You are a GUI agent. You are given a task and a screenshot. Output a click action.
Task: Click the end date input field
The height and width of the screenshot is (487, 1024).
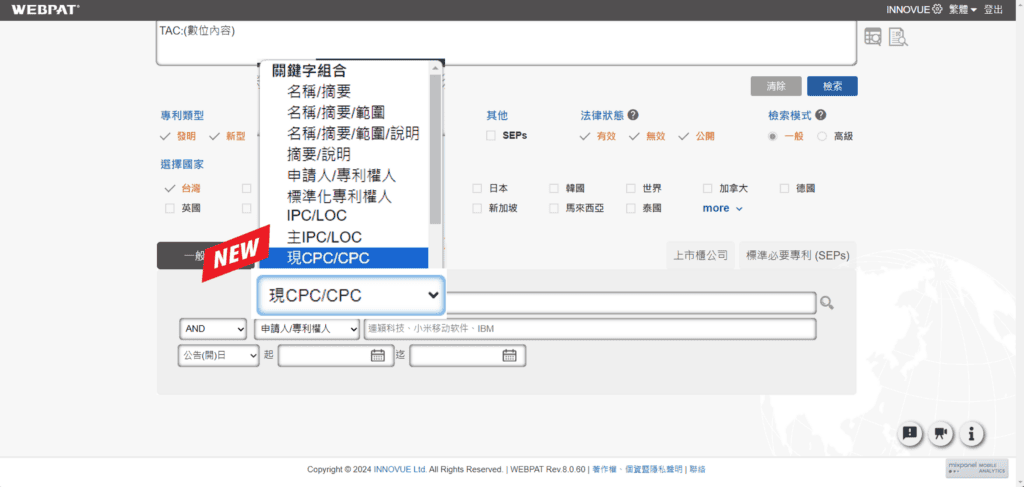(455, 355)
